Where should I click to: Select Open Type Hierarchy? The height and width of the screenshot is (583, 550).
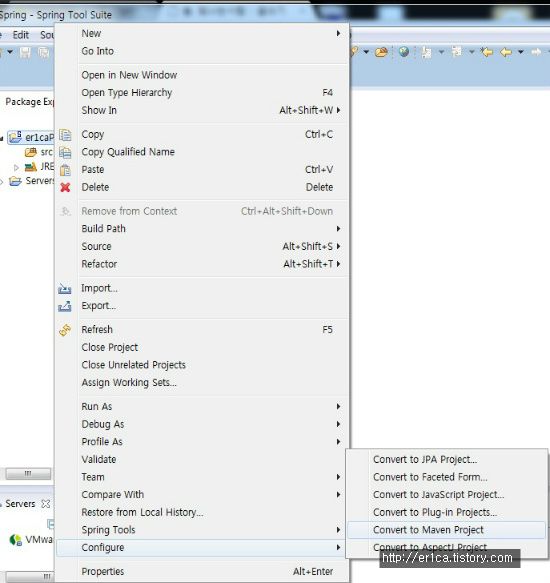click(x=202, y=93)
